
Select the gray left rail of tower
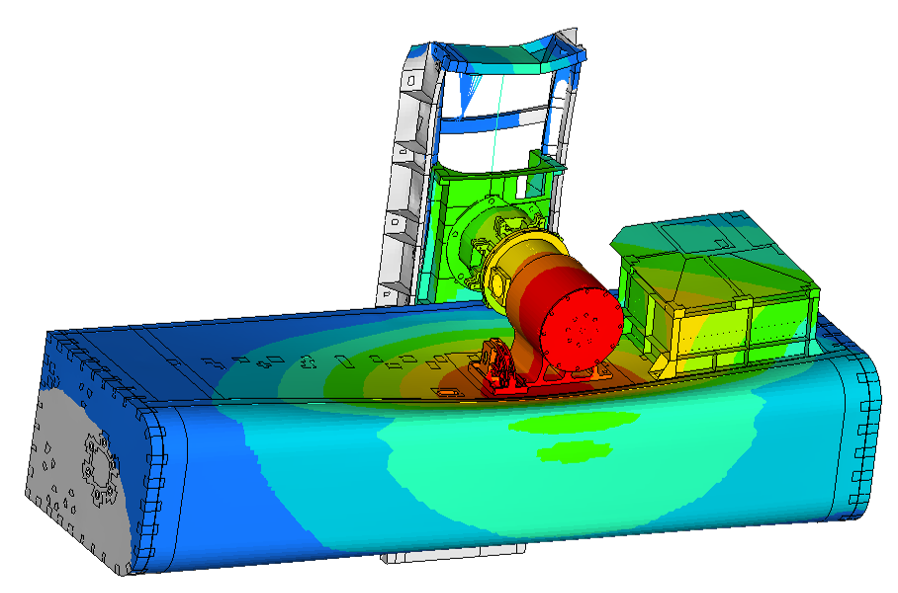pyautogui.click(x=408, y=175)
